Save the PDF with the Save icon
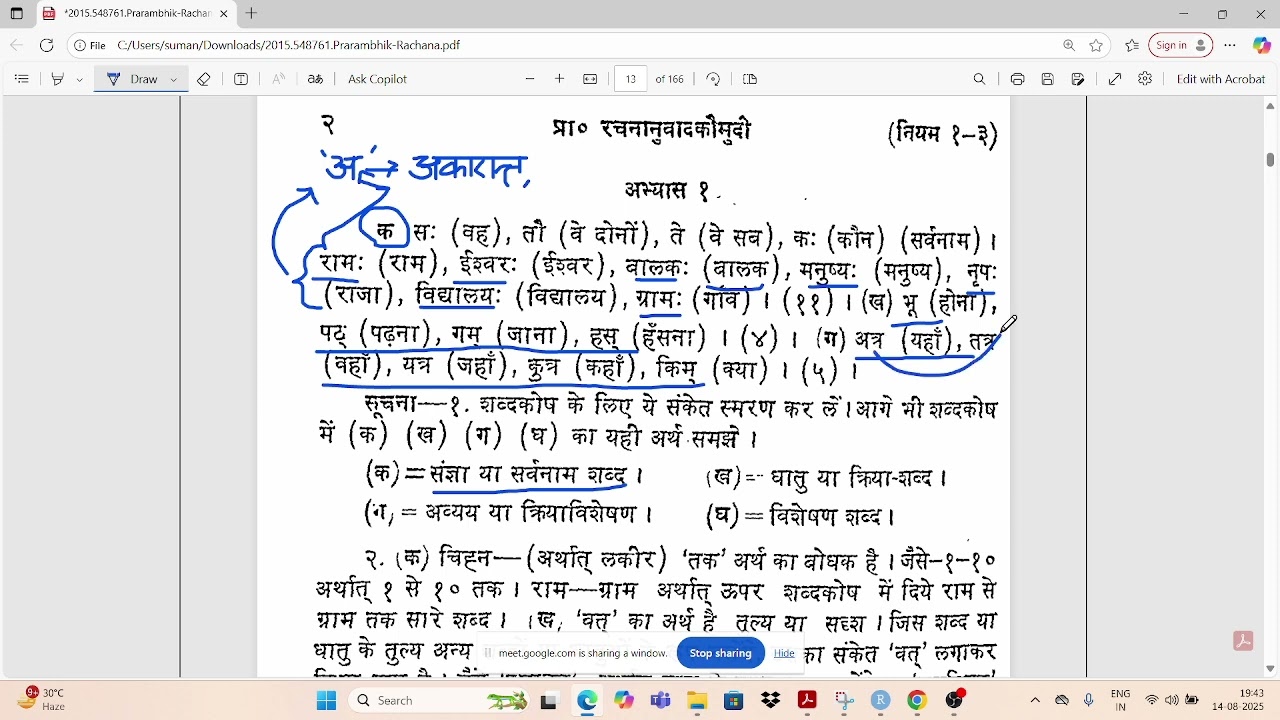Screen dimensions: 1280x720 [x=1048, y=79]
